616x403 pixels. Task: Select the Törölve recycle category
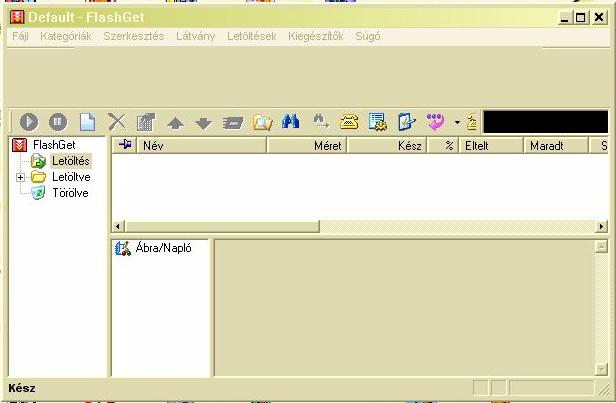[70, 193]
